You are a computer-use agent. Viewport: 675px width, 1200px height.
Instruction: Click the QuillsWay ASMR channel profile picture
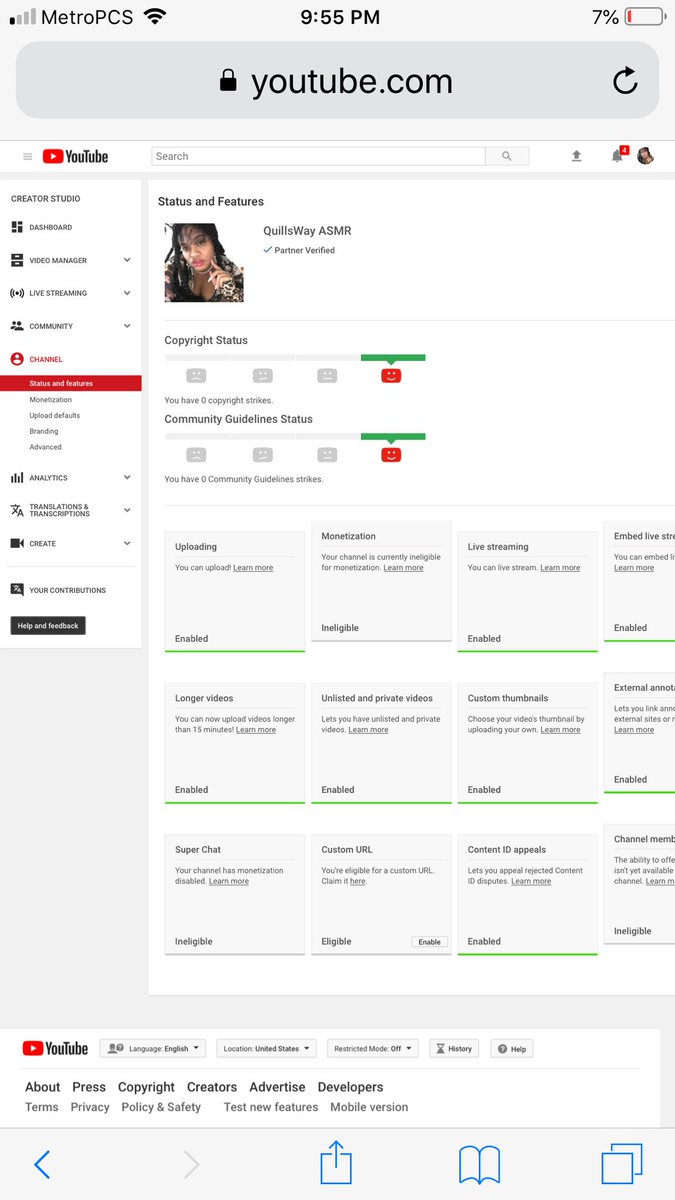(x=204, y=262)
